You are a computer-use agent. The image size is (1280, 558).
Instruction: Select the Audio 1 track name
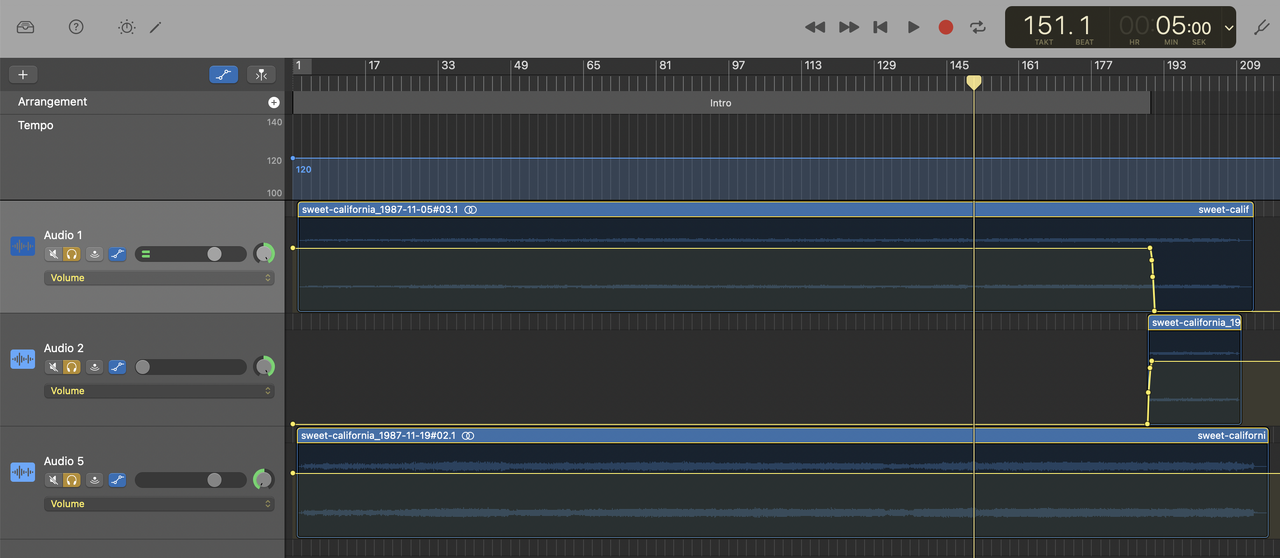63,236
